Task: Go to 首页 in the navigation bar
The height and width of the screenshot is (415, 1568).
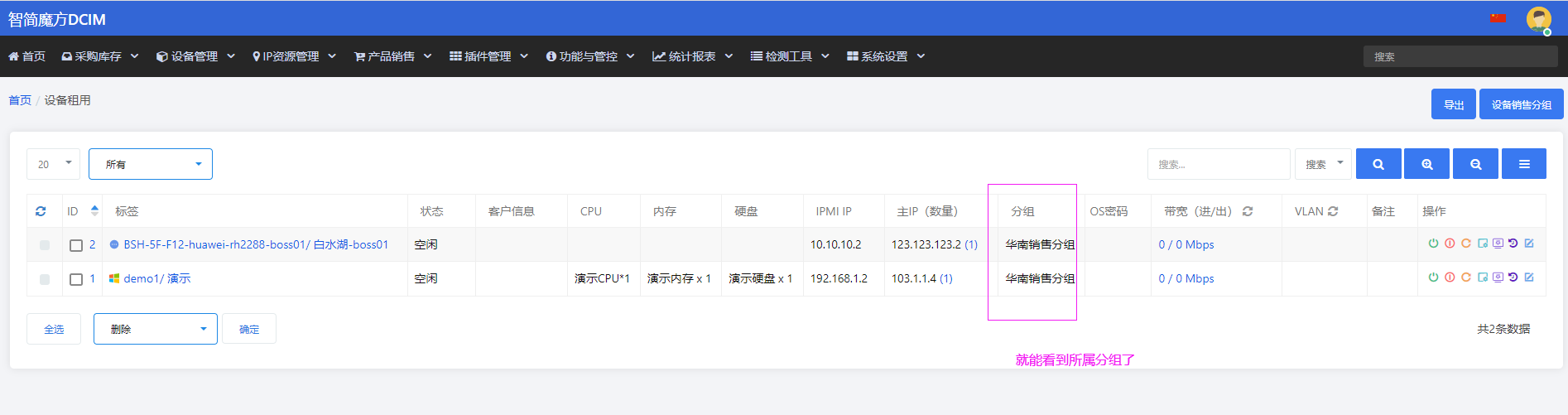Action: point(26,56)
